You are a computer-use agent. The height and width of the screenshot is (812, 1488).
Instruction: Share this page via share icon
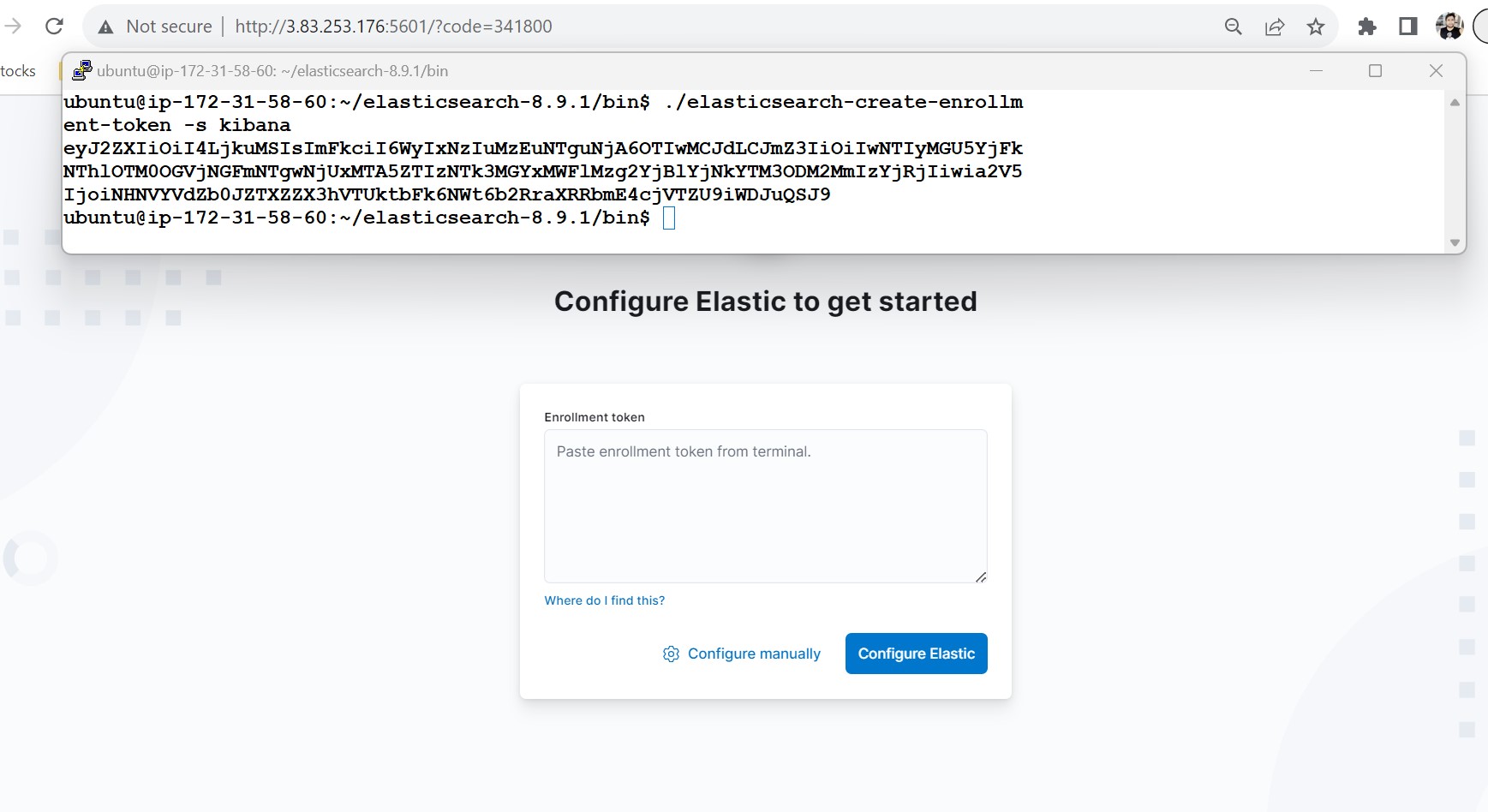point(1275,27)
